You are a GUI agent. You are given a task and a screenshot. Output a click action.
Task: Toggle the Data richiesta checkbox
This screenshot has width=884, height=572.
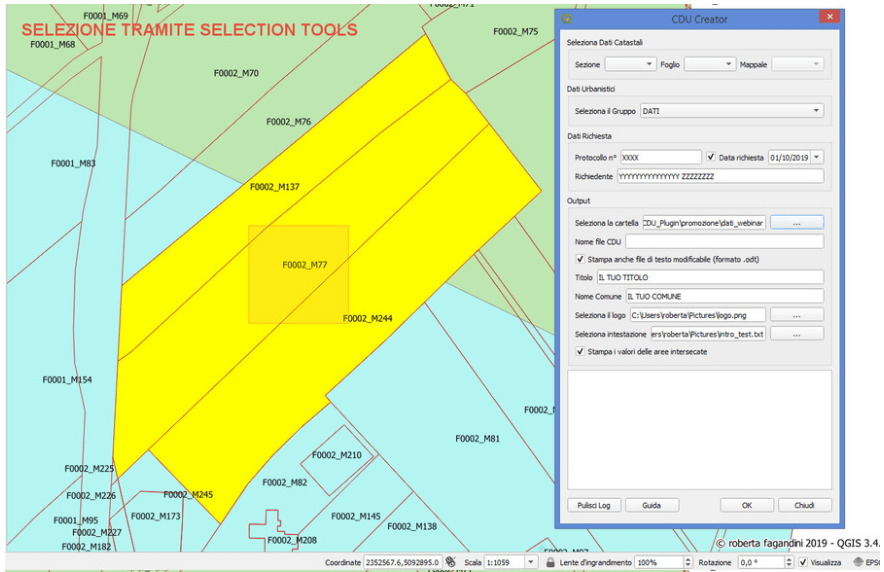[x=711, y=157]
